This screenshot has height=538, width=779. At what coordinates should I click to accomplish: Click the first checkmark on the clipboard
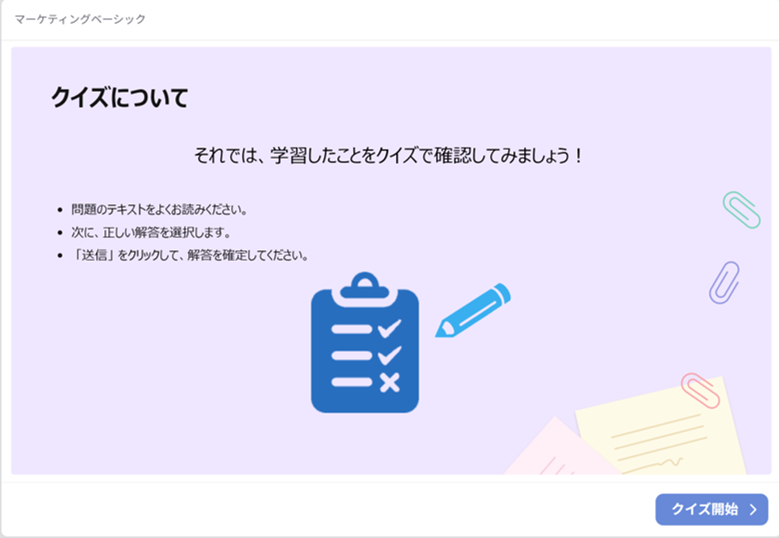click(390, 328)
